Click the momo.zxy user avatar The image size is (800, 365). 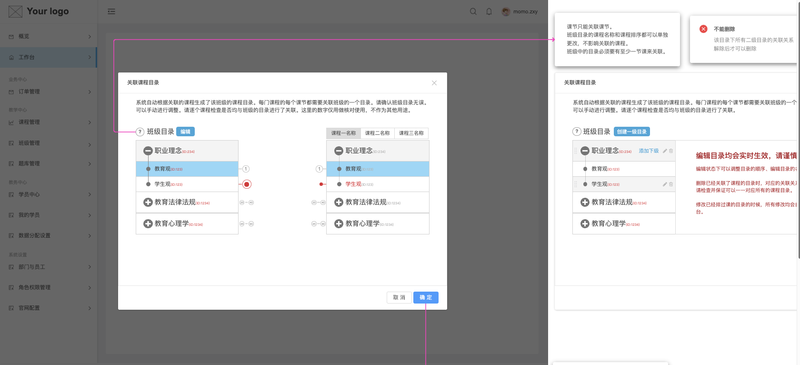tap(506, 12)
